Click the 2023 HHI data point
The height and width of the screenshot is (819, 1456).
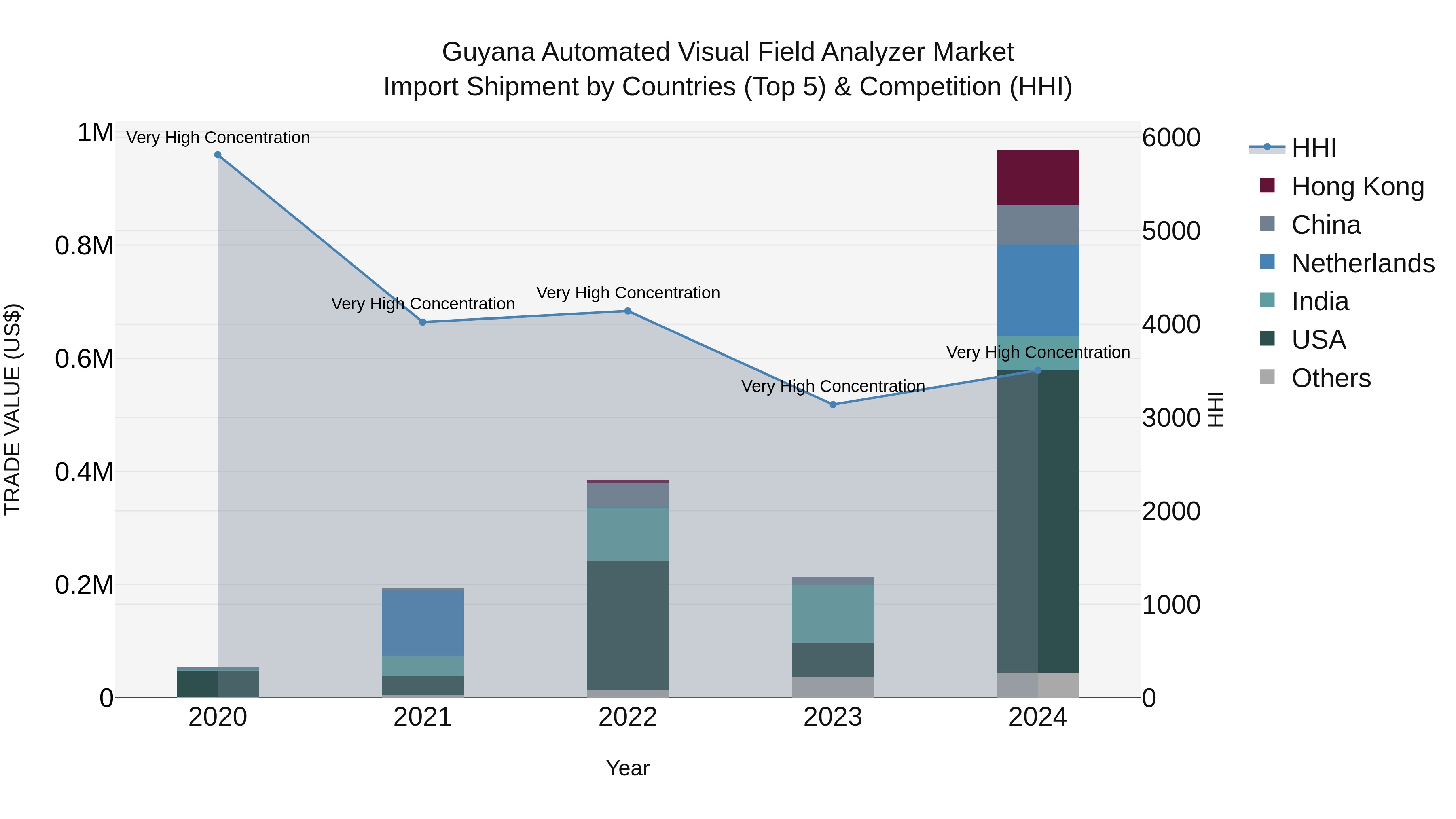[x=833, y=405]
